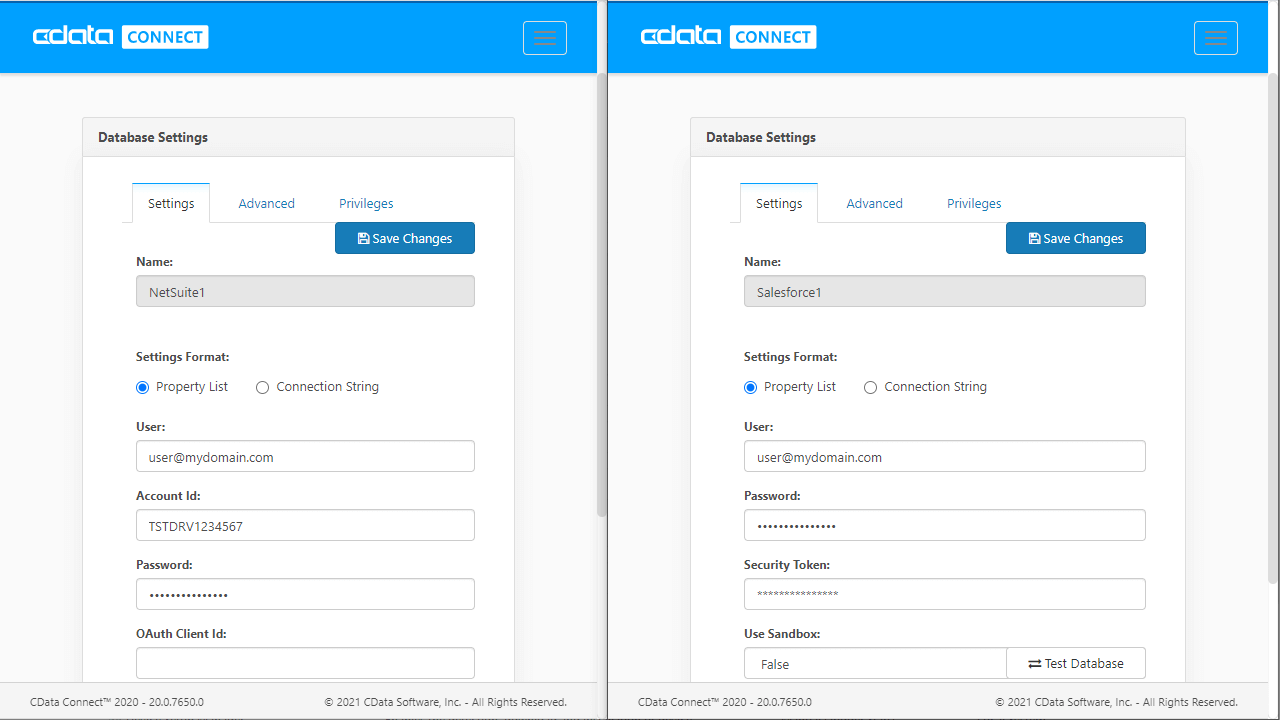Focus the OAuth Client Id field
The height and width of the screenshot is (720, 1280).
point(305,663)
